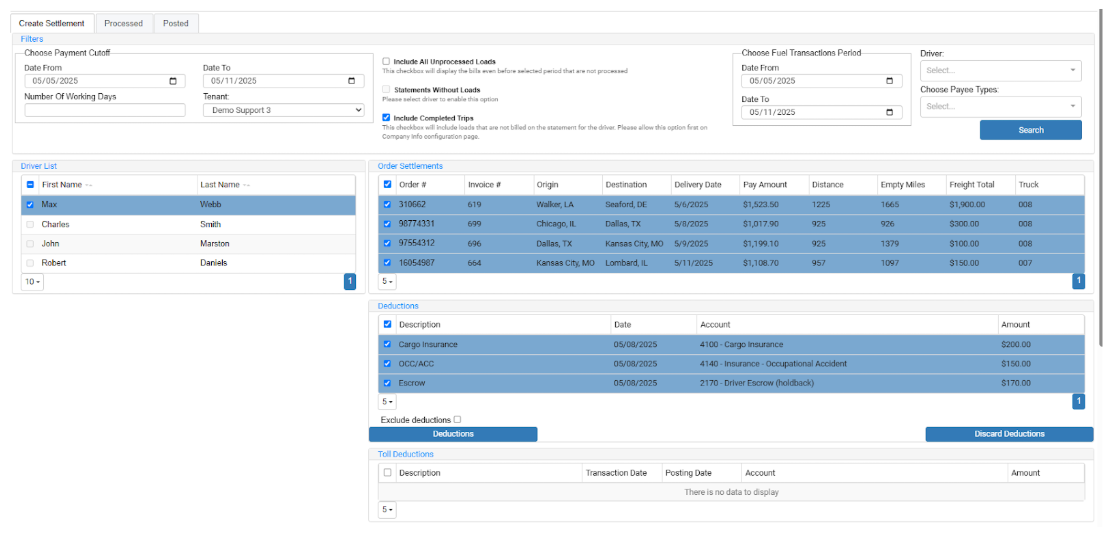Uncheck order 98774331 checkbox
This screenshot has width=1116, height=538.
click(x=387, y=223)
